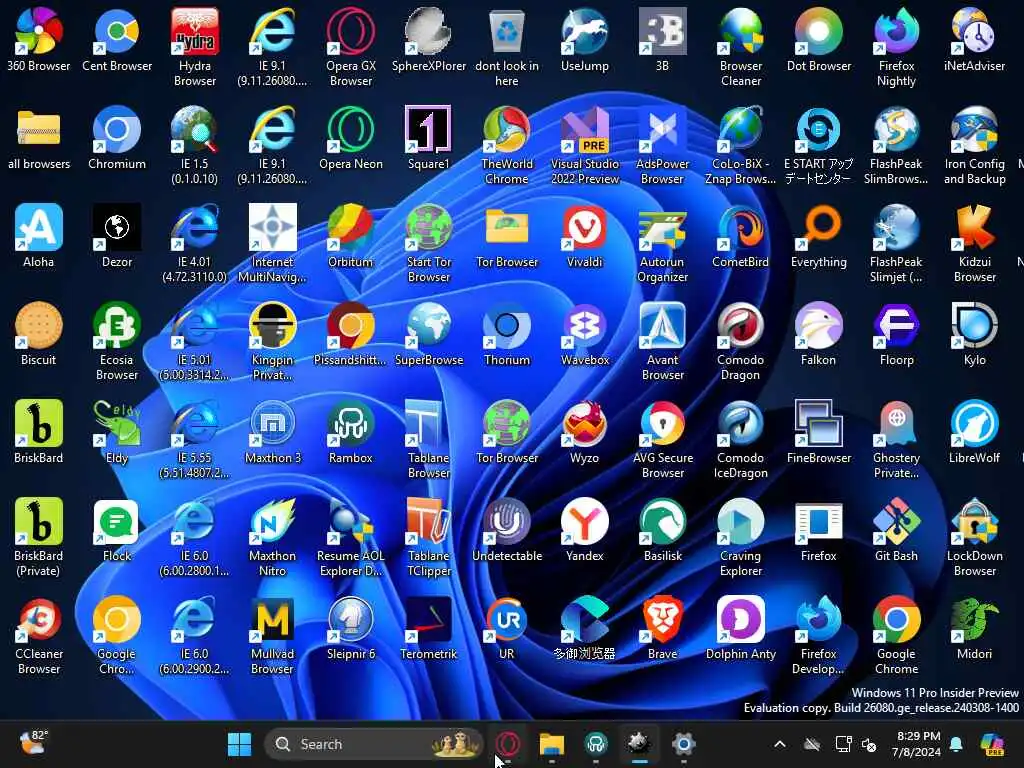
Task: Open the 8:29 PM clock and calendar
Action: tap(918, 744)
